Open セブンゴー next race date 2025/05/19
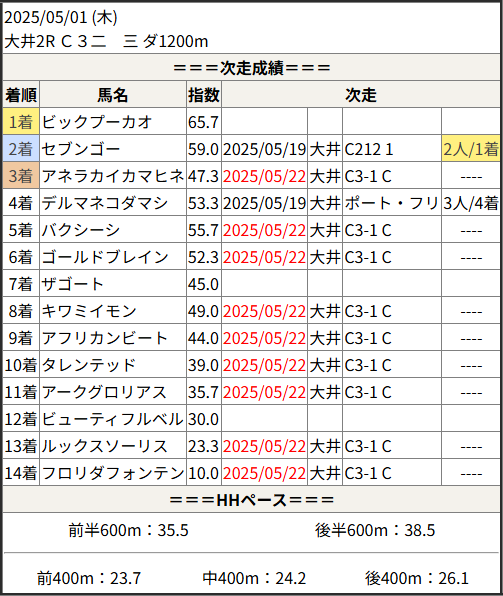The height and width of the screenshot is (596, 503). coord(264,149)
